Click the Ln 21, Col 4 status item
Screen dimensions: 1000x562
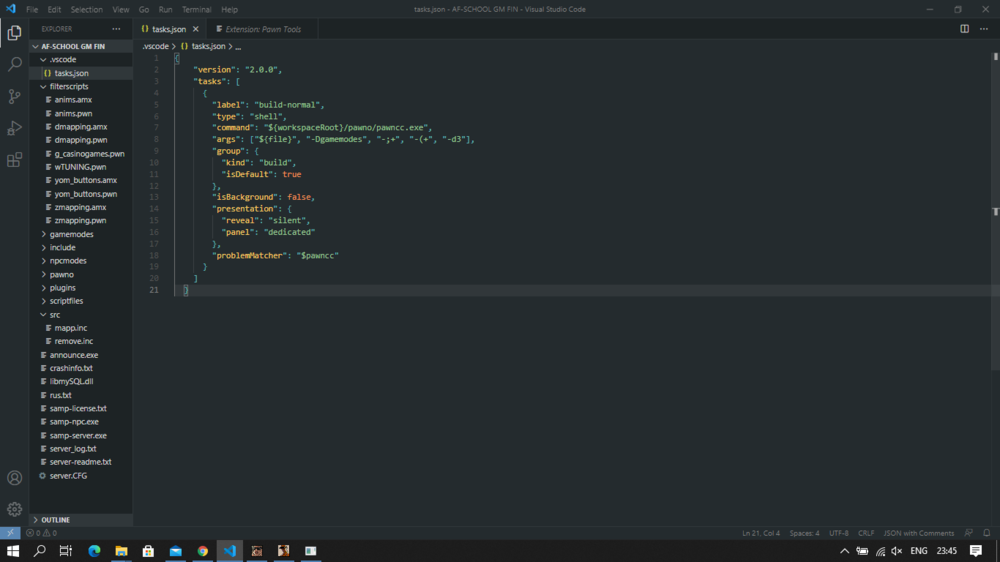tap(761, 533)
